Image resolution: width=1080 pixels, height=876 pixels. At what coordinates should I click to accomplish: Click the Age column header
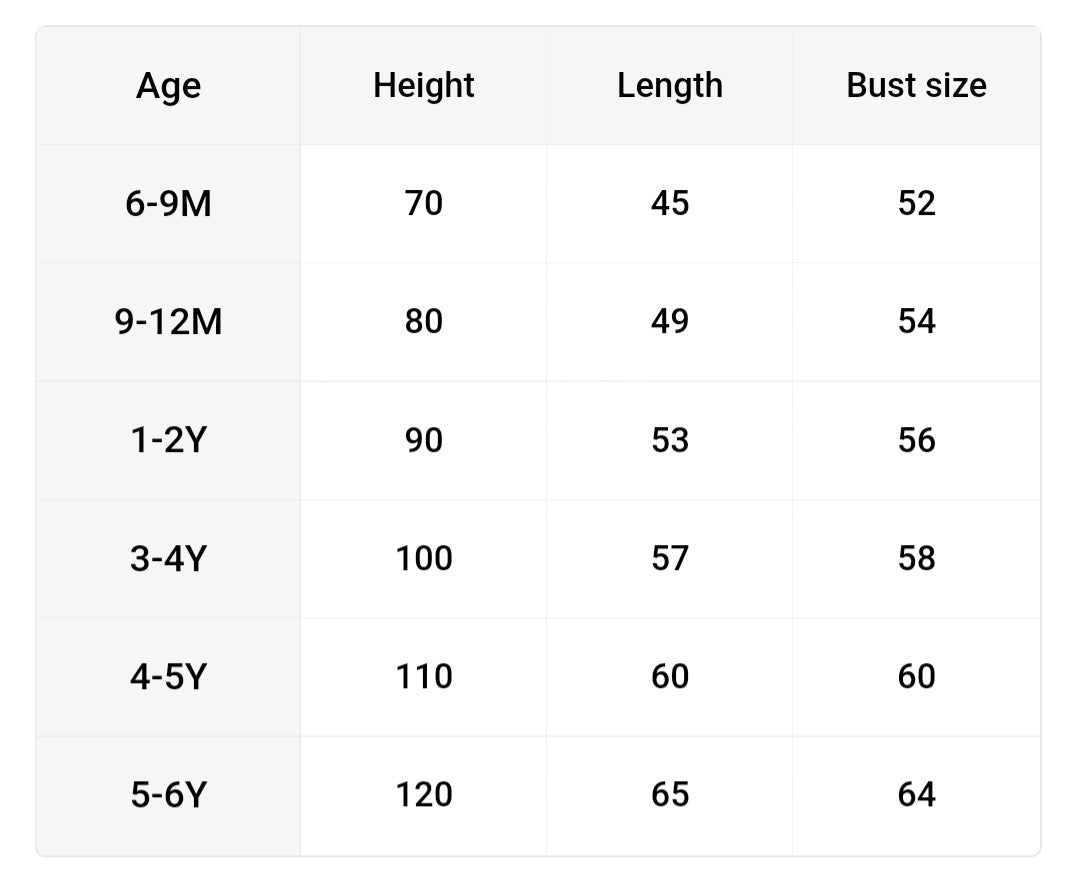coord(168,86)
